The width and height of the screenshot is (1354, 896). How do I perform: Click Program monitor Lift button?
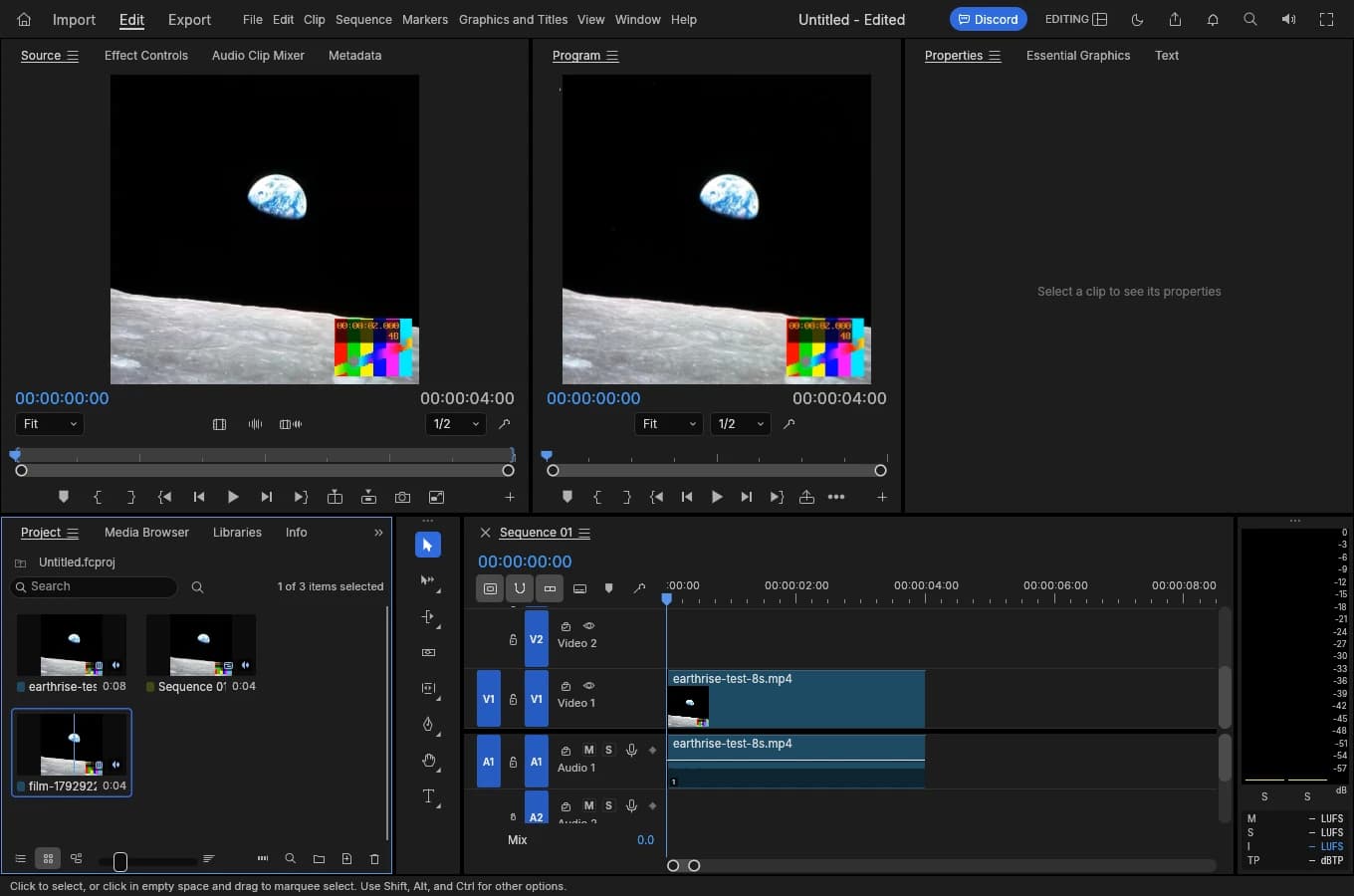806,497
